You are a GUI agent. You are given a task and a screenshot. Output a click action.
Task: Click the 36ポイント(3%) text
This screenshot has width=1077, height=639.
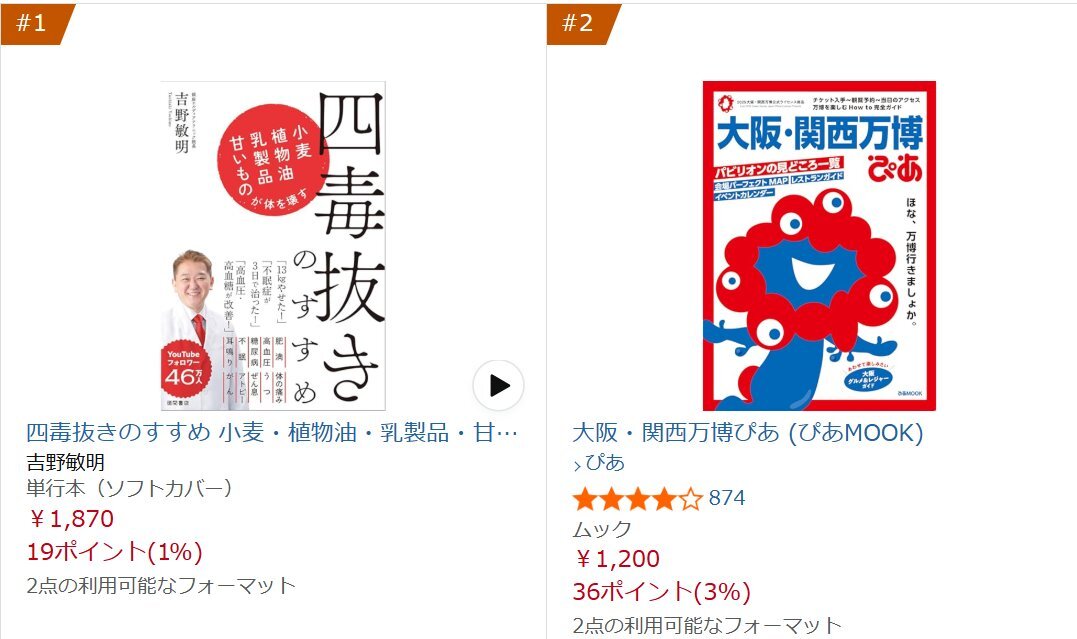pyautogui.click(x=661, y=592)
